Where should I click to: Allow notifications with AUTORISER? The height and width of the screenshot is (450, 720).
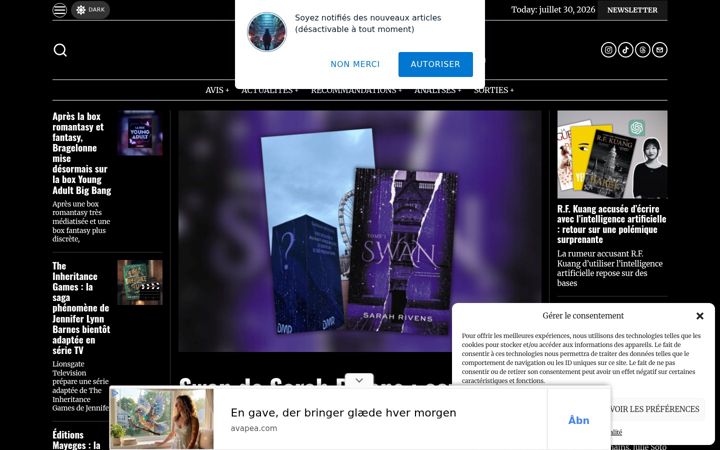pyautogui.click(x=435, y=64)
